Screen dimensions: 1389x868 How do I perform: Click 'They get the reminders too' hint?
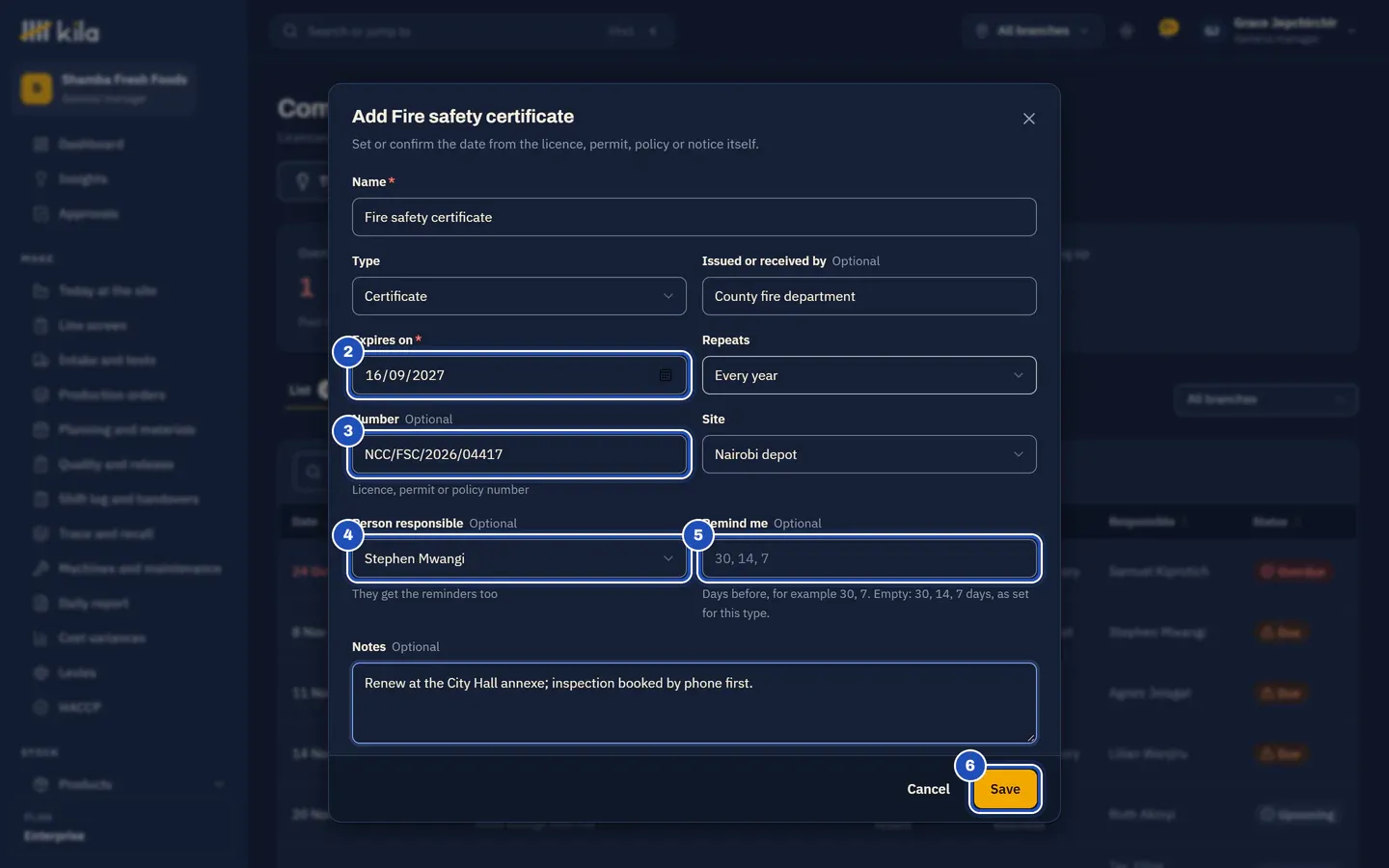tap(424, 594)
